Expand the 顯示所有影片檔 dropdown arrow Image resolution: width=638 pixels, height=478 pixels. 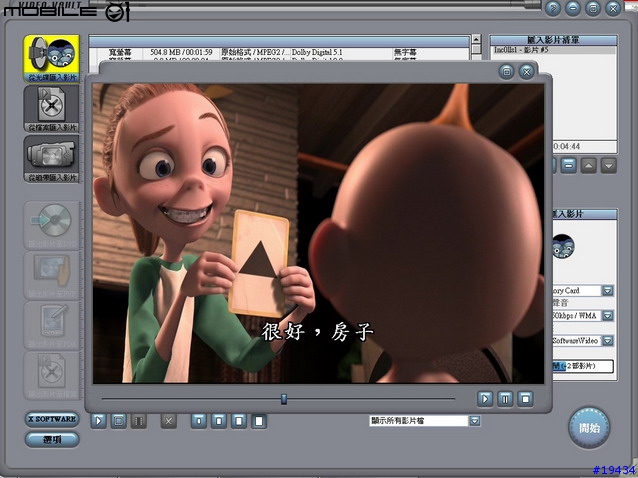474,421
